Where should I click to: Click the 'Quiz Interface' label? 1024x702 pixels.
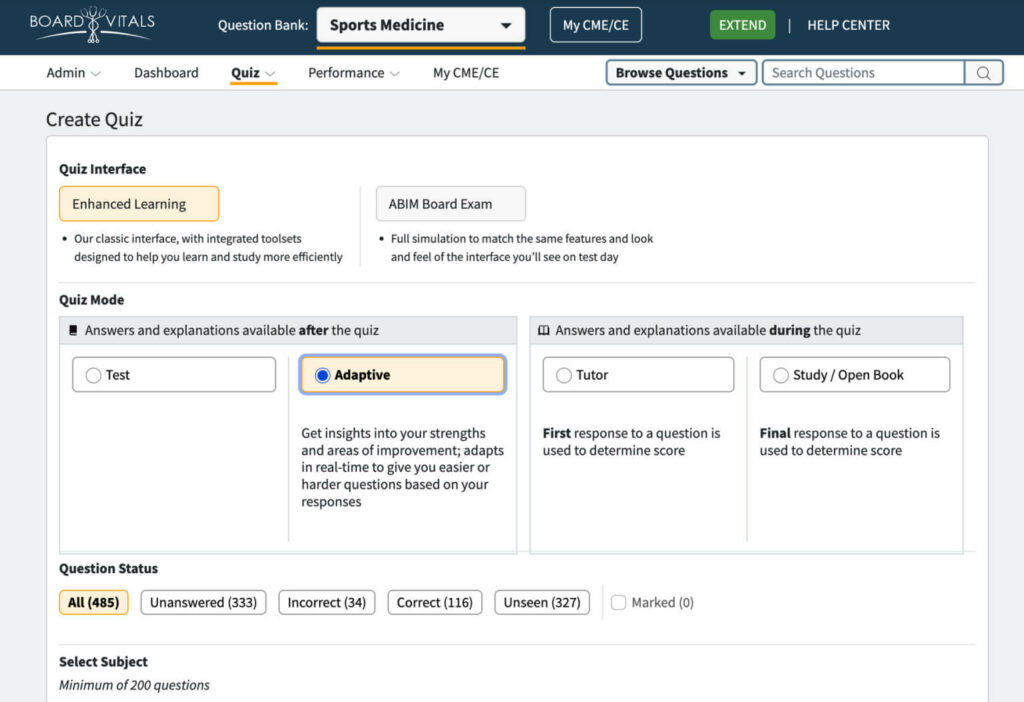(x=103, y=169)
